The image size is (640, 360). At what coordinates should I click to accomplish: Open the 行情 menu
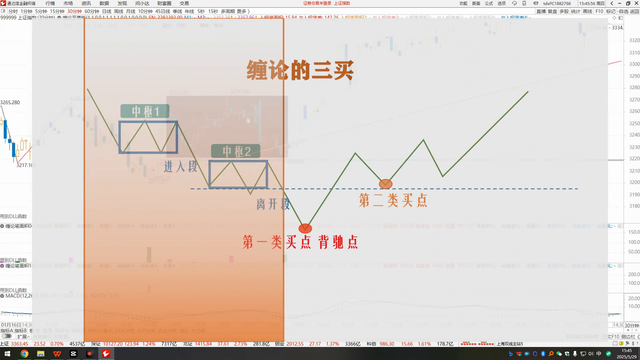tap(50, 3)
